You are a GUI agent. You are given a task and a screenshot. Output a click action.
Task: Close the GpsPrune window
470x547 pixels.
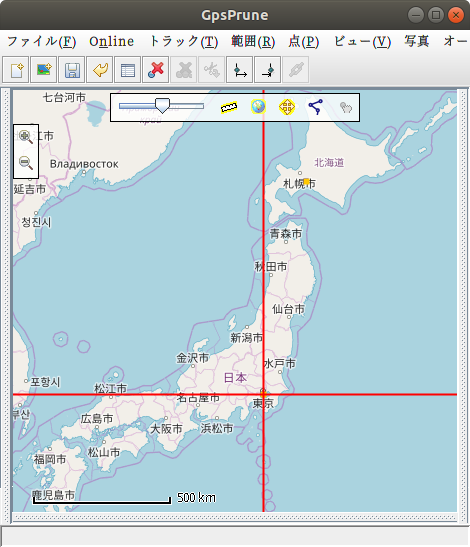click(456, 15)
